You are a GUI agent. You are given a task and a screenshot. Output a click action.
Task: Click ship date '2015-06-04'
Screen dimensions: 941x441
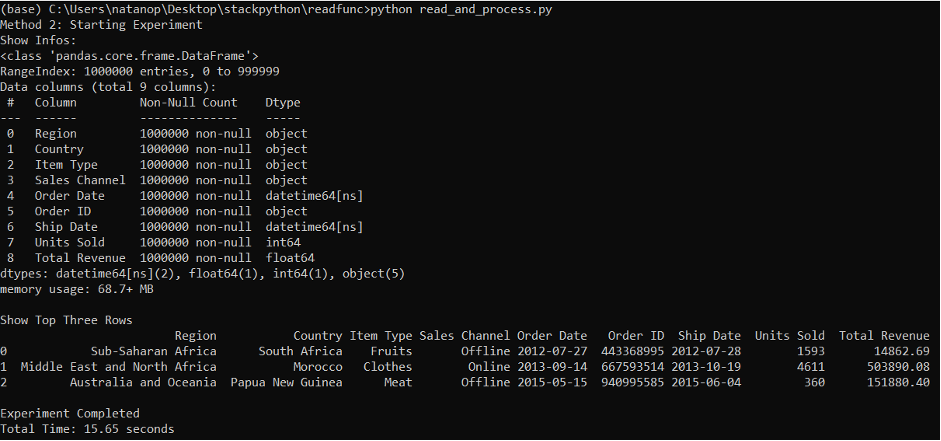[706, 383]
